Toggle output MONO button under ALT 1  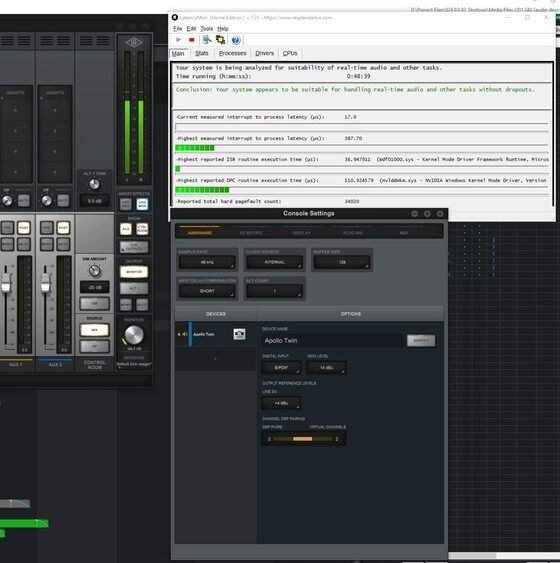click(126, 305)
